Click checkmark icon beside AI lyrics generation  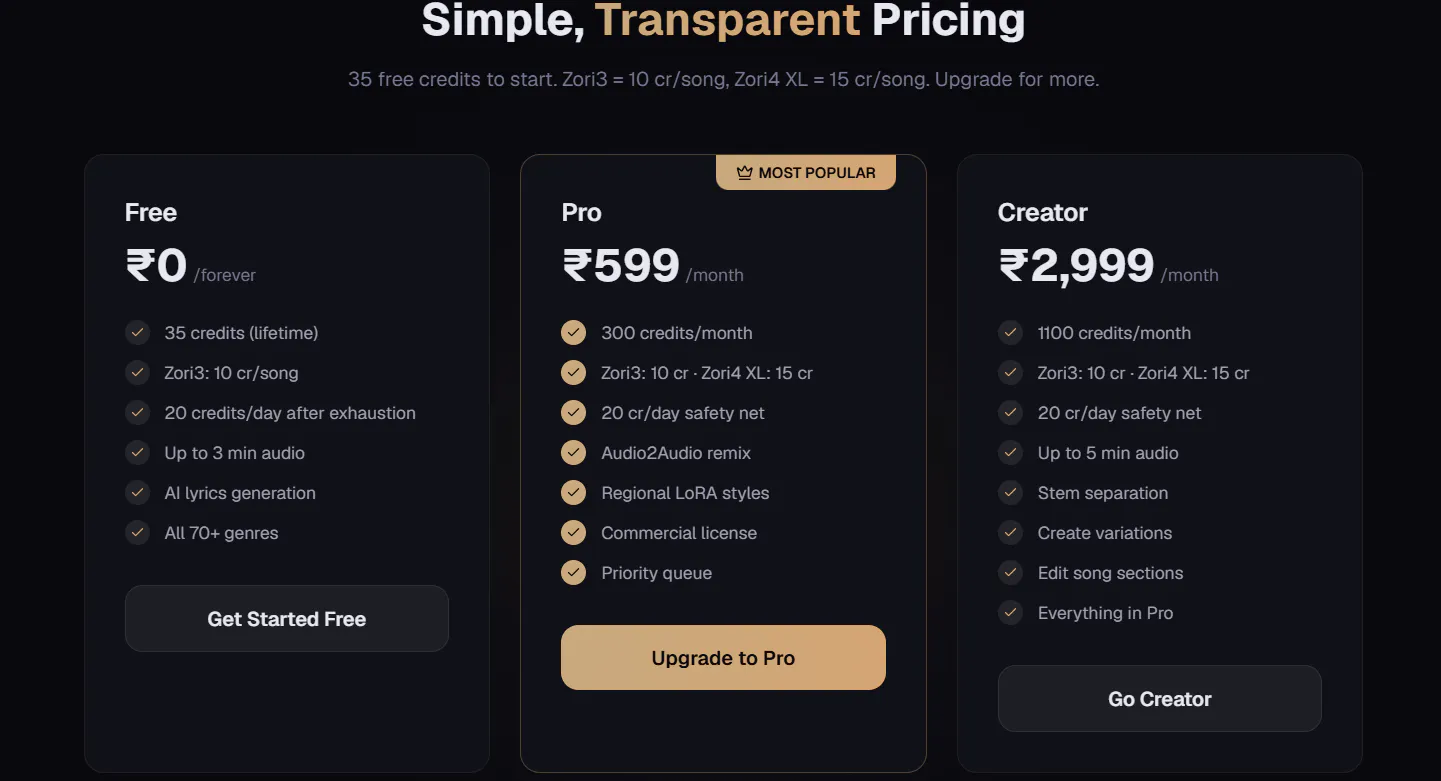click(137, 493)
